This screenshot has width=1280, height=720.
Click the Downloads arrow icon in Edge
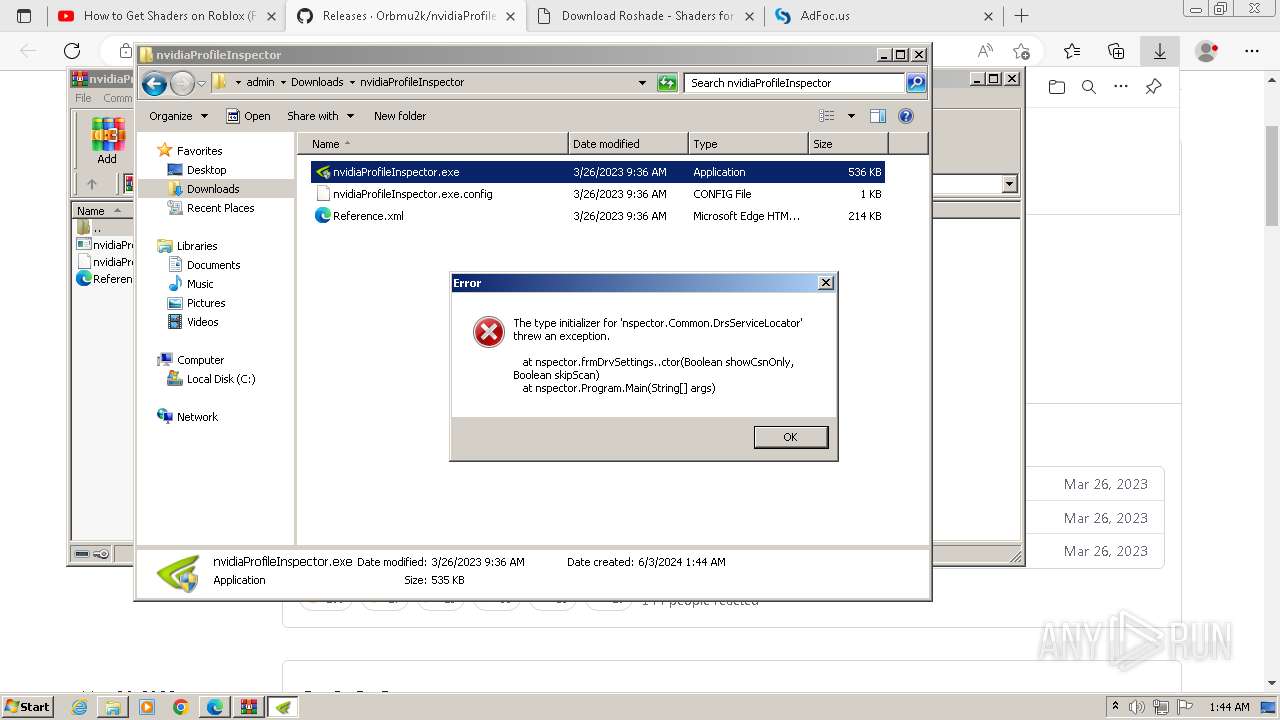(x=1160, y=51)
